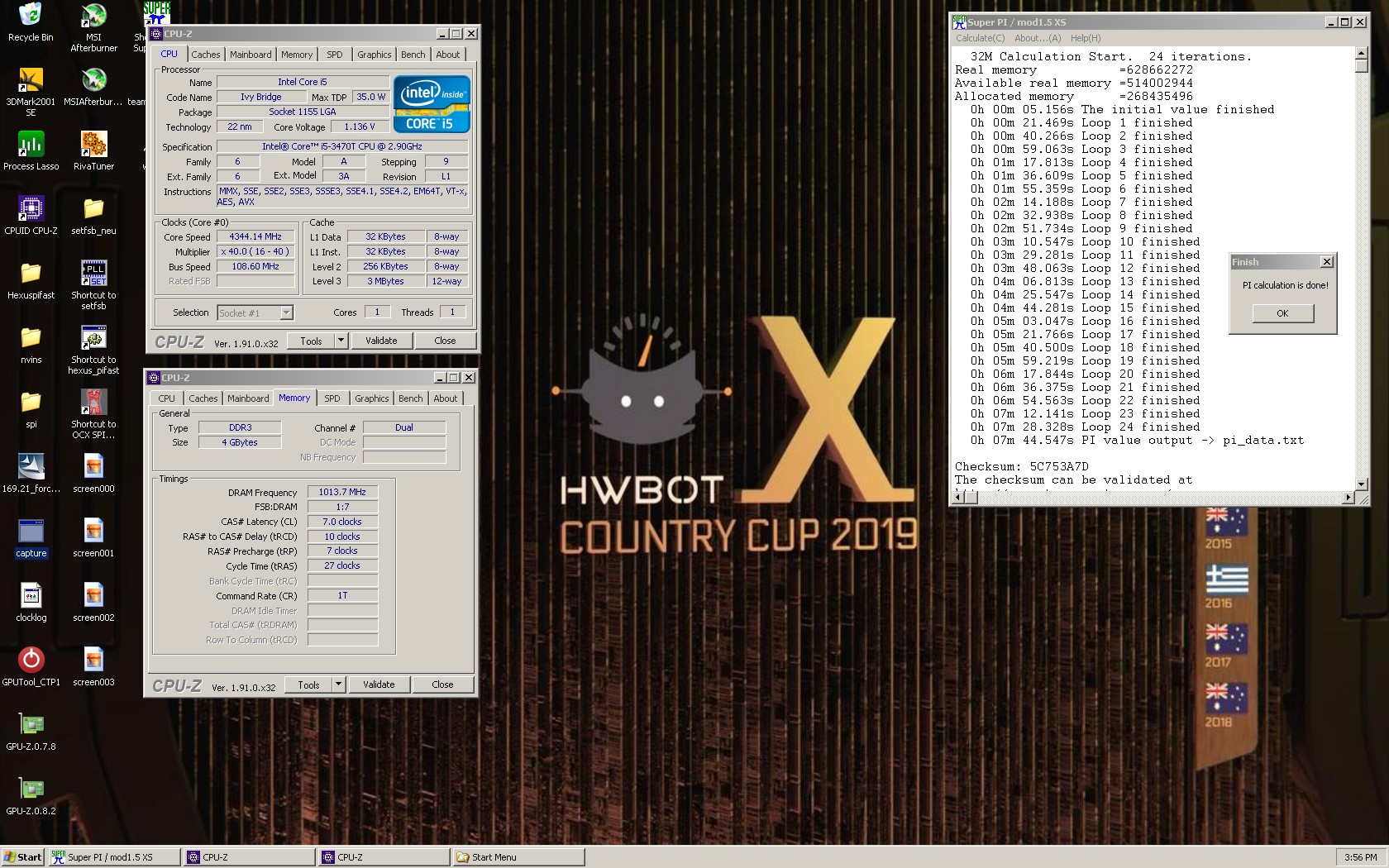This screenshot has width=1389, height=868.
Task: Click Super PI horizontal scrollbar right arrow
Action: click(x=1349, y=498)
